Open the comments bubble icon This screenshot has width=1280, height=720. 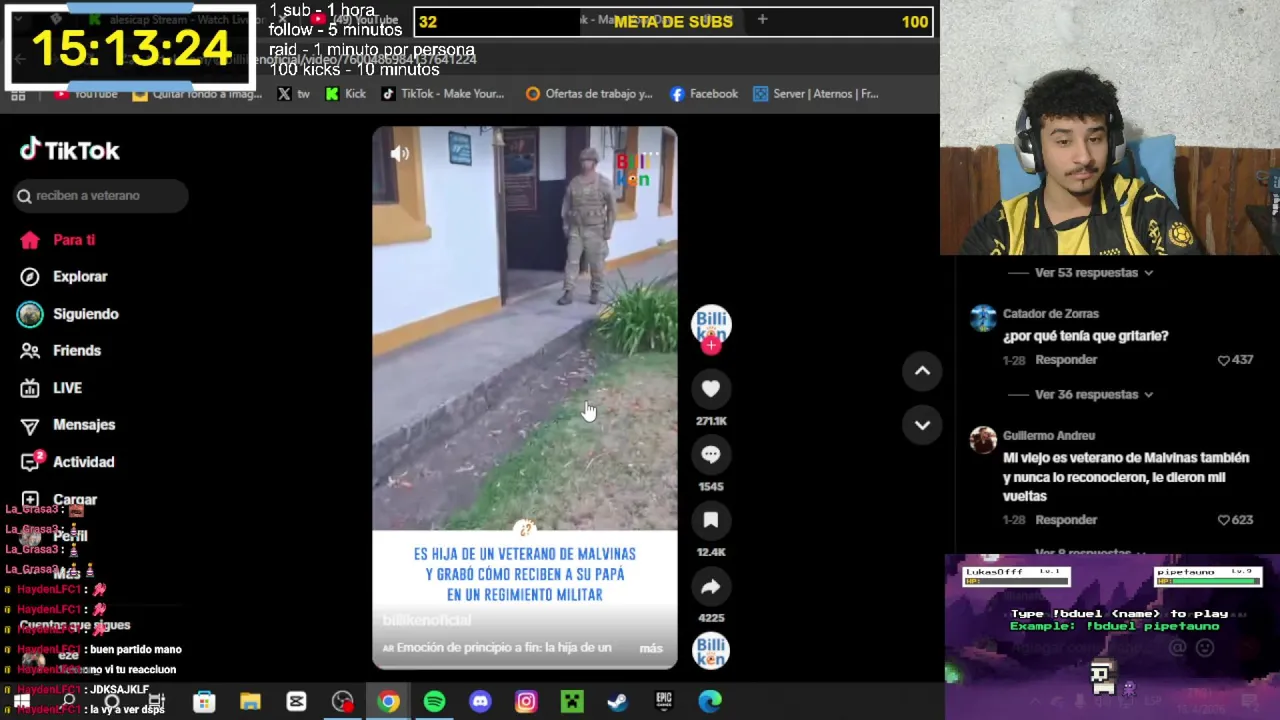(710, 455)
